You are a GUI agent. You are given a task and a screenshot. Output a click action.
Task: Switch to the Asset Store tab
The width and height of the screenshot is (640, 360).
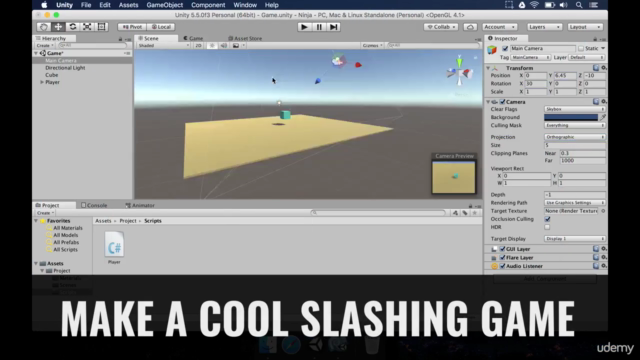pyautogui.click(x=245, y=38)
